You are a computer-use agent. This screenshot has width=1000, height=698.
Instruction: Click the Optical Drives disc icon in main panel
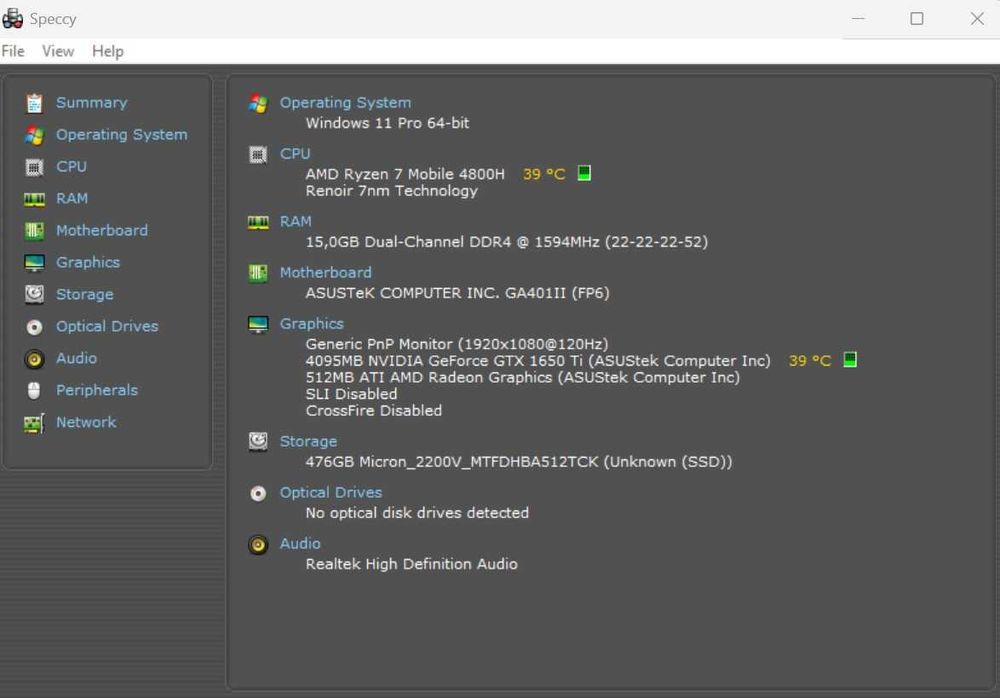pos(258,493)
